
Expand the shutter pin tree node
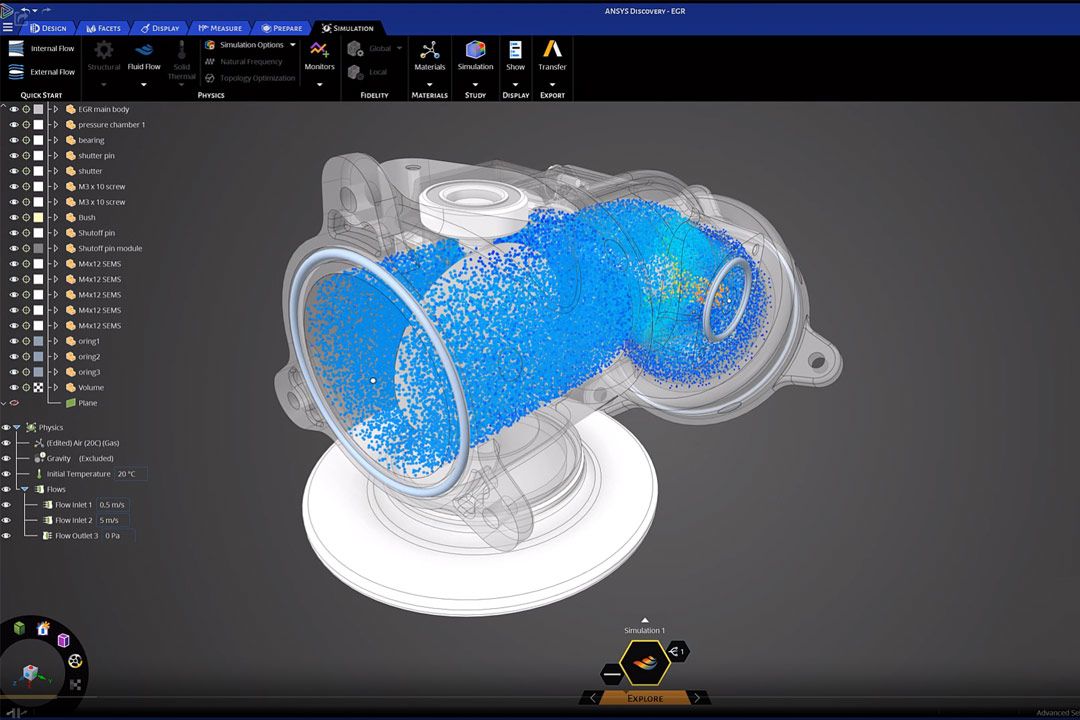click(x=56, y=156)
